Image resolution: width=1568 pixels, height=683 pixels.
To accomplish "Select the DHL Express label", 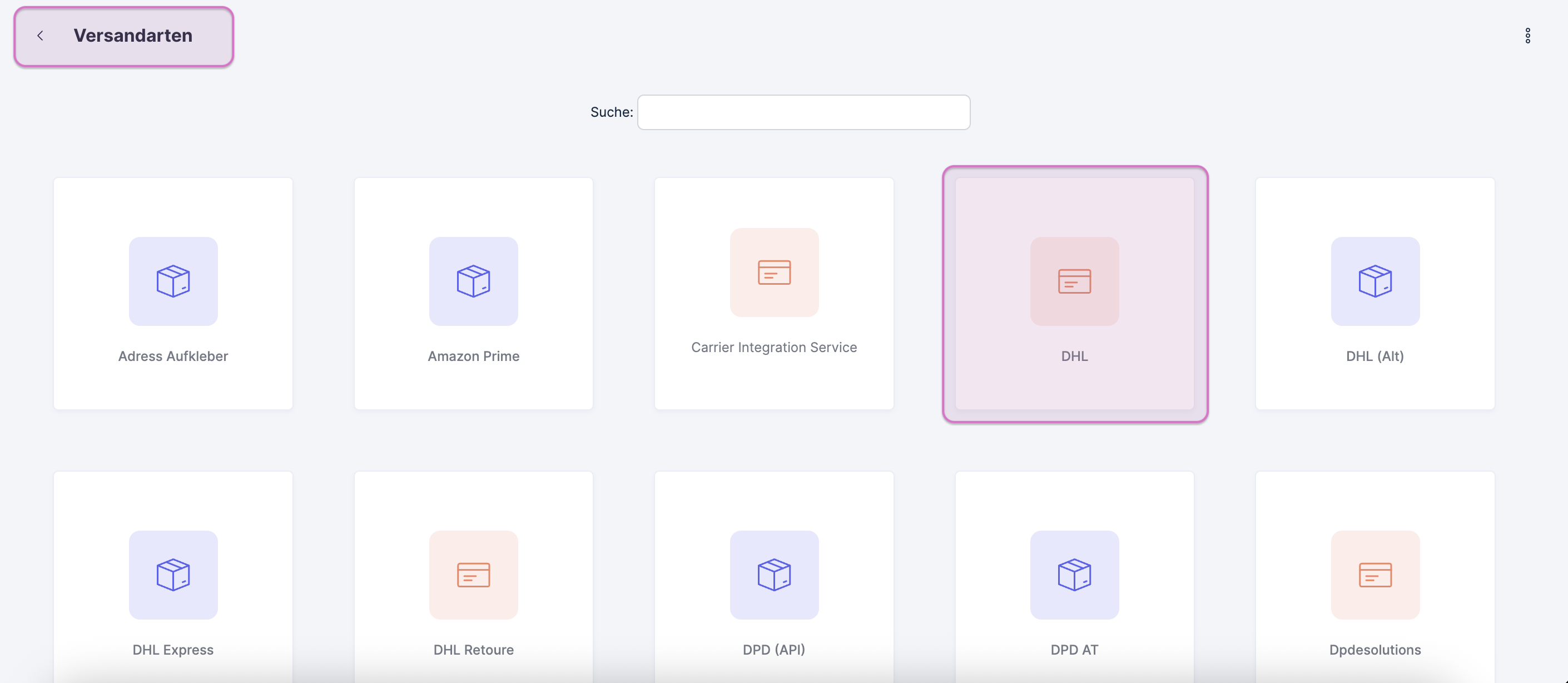I will (x=173, y=650).
